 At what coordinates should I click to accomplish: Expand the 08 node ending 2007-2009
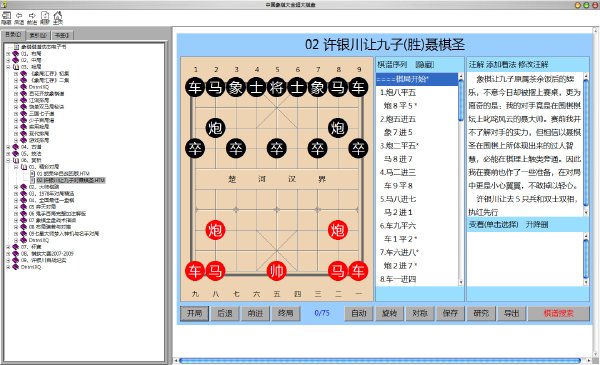(x=8, y=254)
